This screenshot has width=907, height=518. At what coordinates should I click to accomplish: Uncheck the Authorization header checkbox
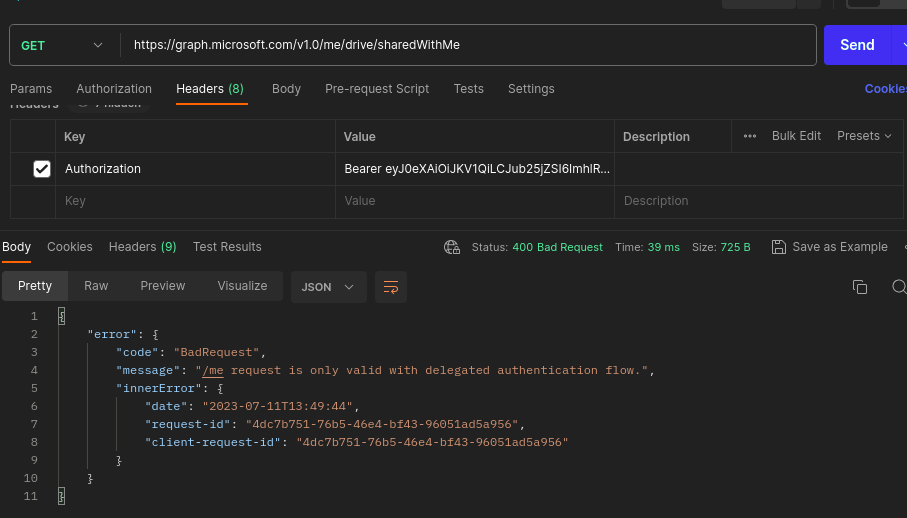(42, 169)
